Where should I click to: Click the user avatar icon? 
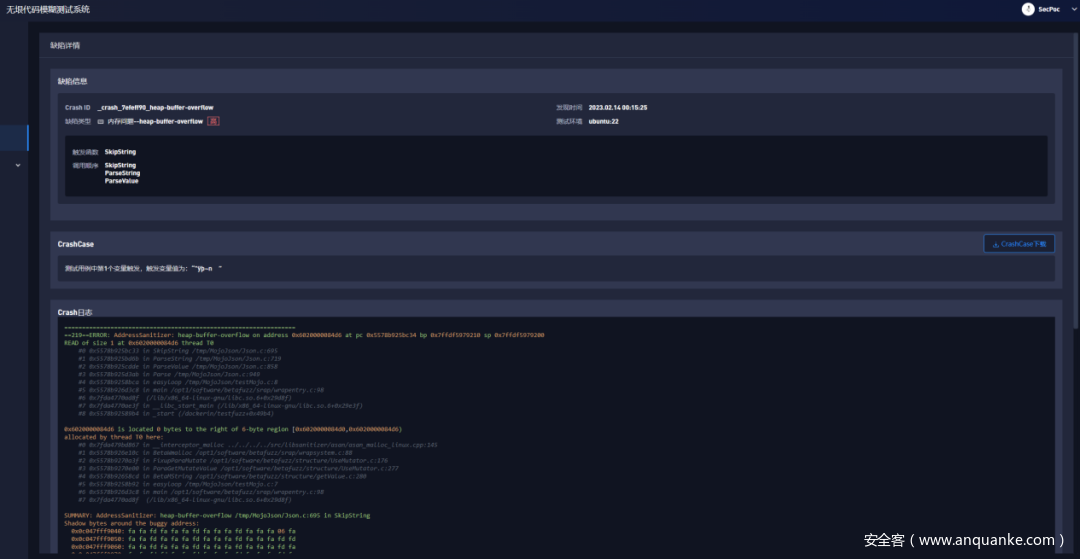point(1028,9)
